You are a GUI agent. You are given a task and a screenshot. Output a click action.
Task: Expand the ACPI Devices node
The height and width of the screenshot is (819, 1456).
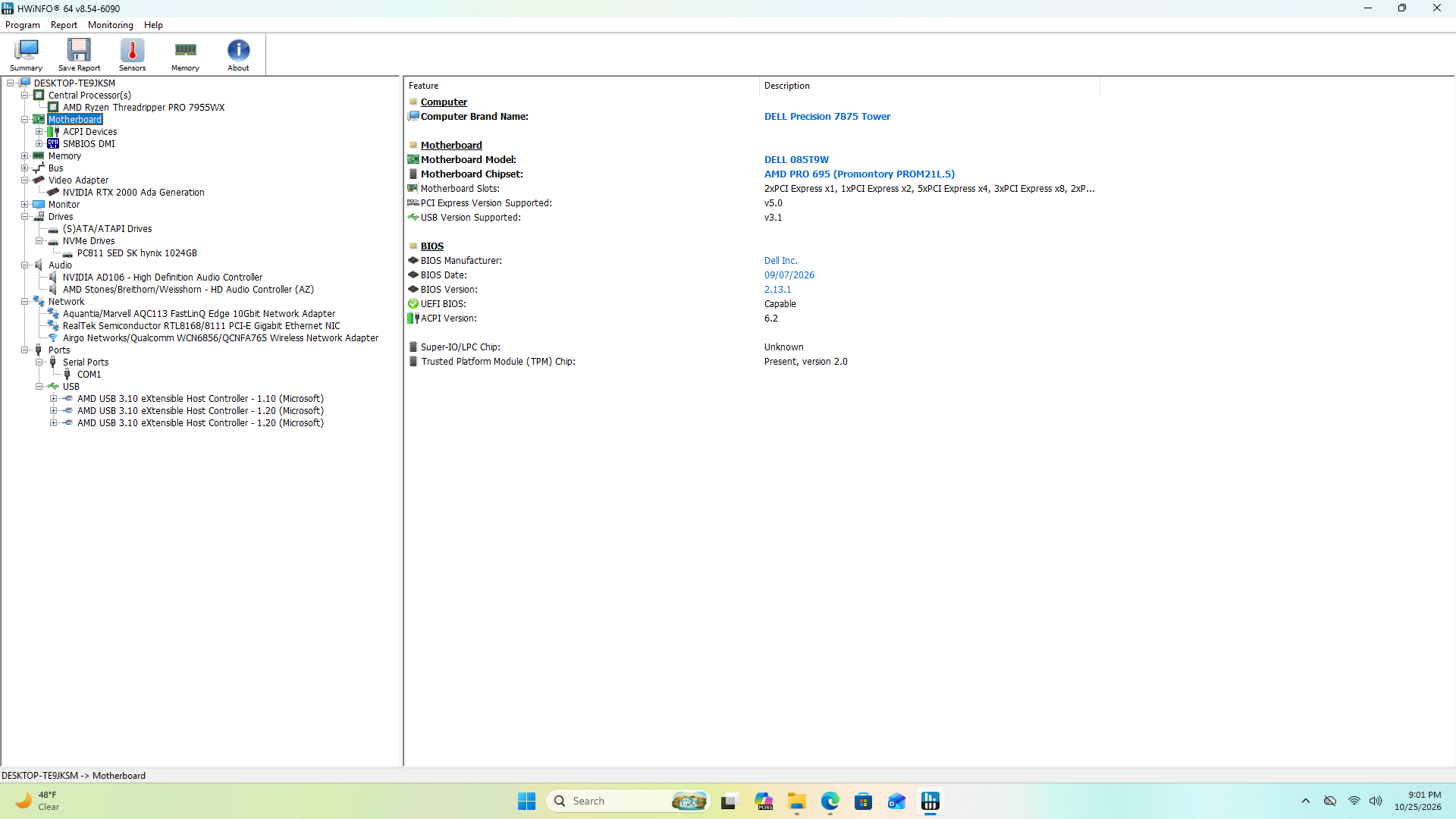(x=39, y=132)
